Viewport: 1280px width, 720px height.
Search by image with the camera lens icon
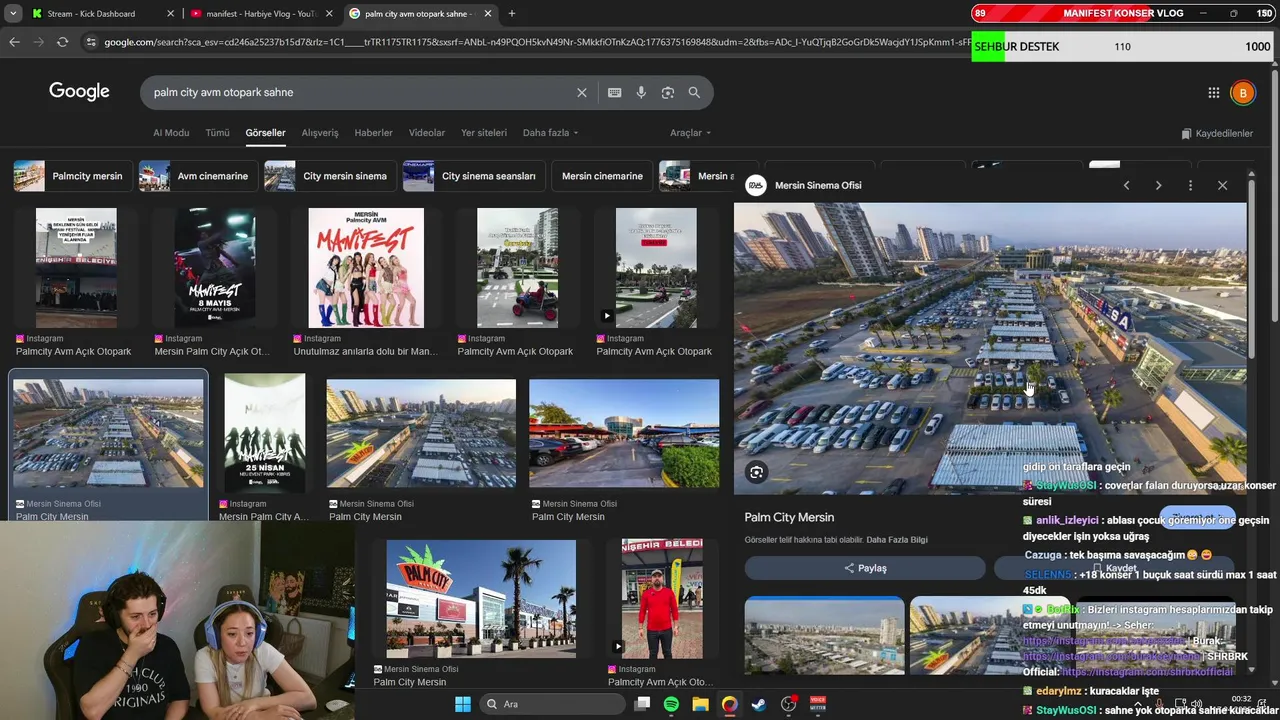tap(668, 92)
